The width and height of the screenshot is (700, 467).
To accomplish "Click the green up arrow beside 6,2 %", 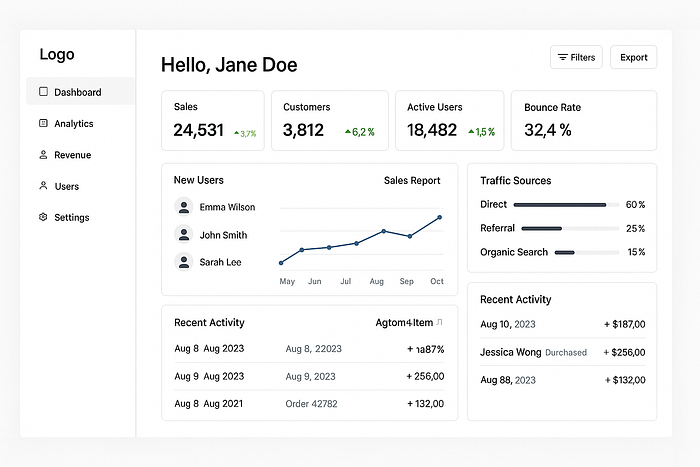I will pyautogui.click(x=348, y=131).
